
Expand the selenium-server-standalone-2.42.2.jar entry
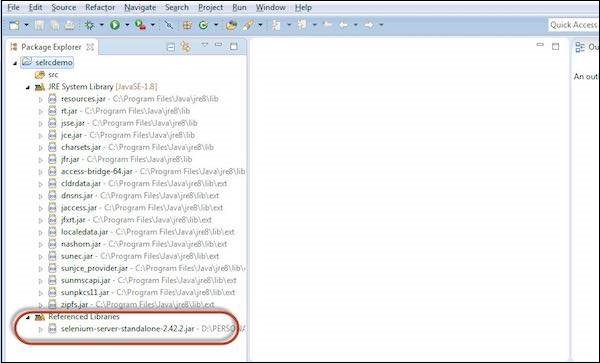coord(41,329)
